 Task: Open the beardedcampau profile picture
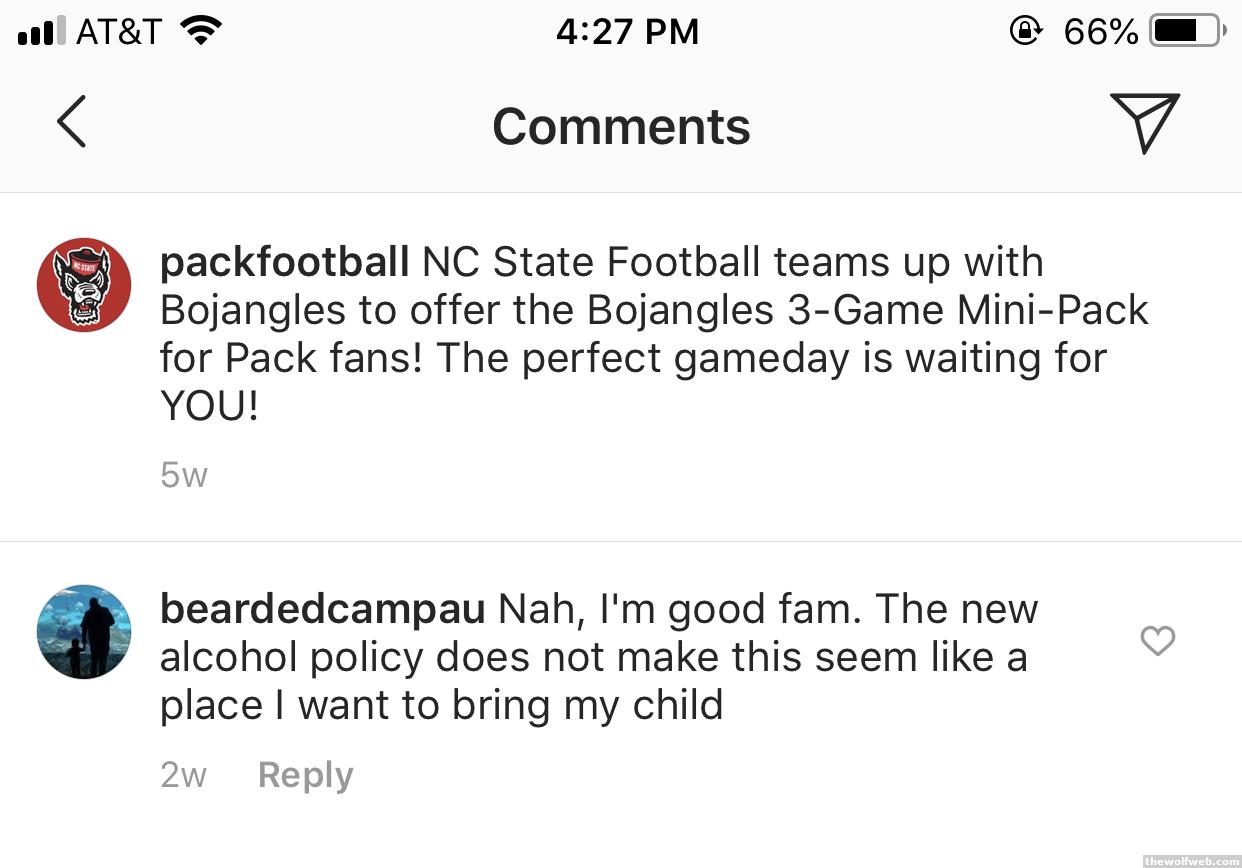[84, 632]
